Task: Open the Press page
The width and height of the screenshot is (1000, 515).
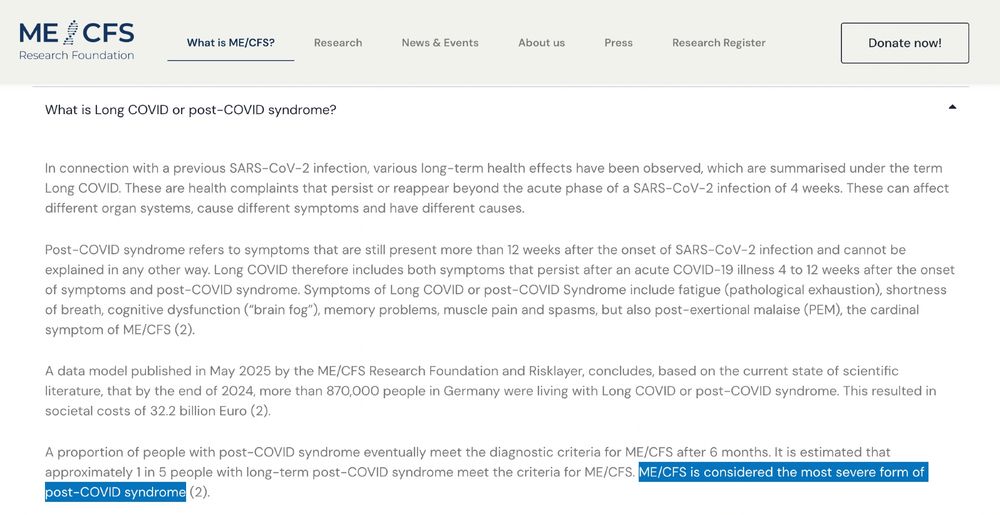Action: [x=619, y=43]
